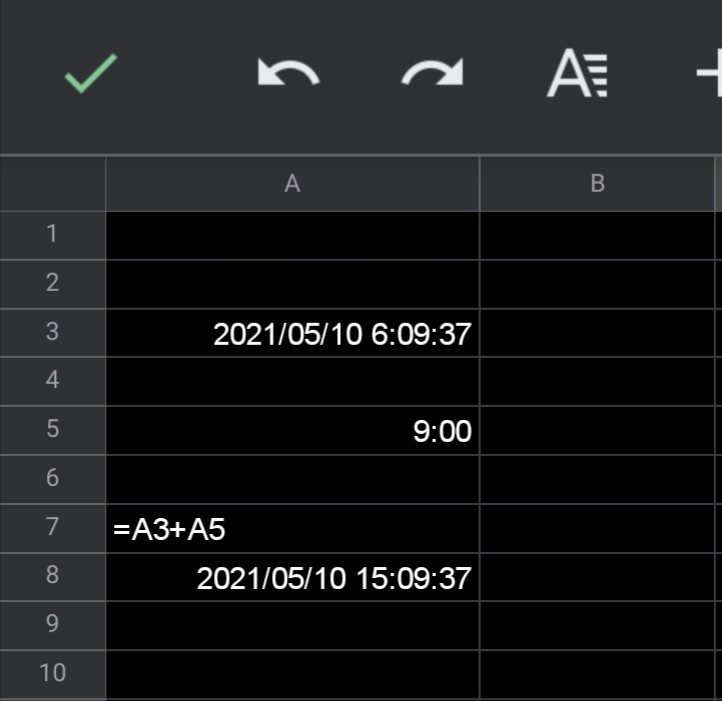Screen dimensions: 722x701
Task: Select empty cell B3
Action: click(x=598, y=333)
